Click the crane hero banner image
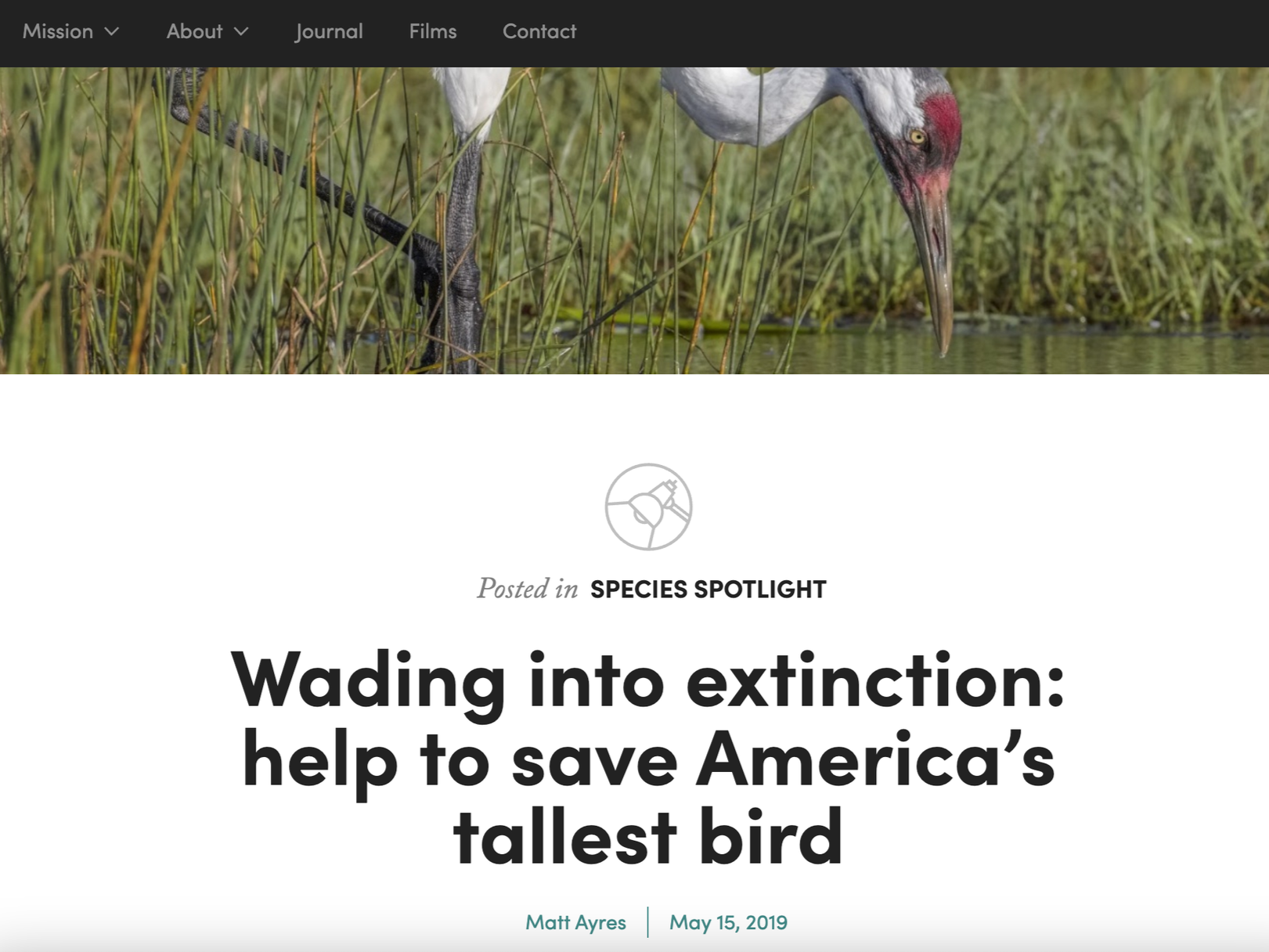Screen dimensions: 1269x952 tap(634, 220)
